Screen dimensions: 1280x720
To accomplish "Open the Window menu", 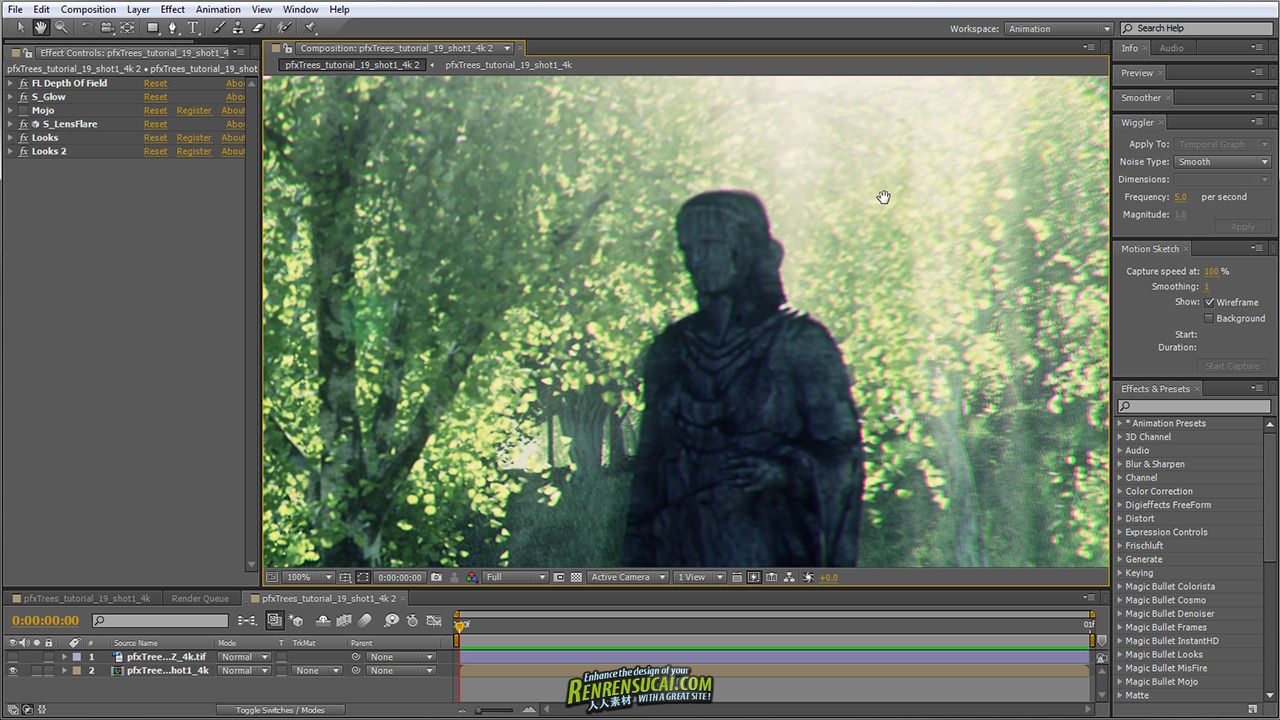I will [300, 9].
